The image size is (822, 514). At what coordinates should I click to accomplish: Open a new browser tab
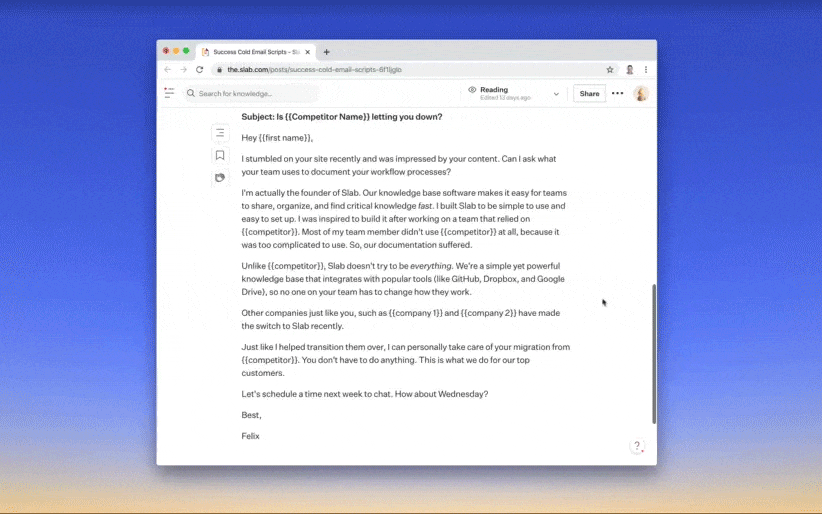(x=326, y=52)
